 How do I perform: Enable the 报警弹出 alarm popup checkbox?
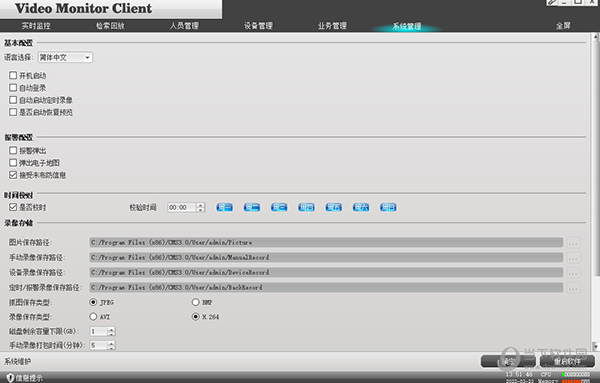tap(13, 150)
